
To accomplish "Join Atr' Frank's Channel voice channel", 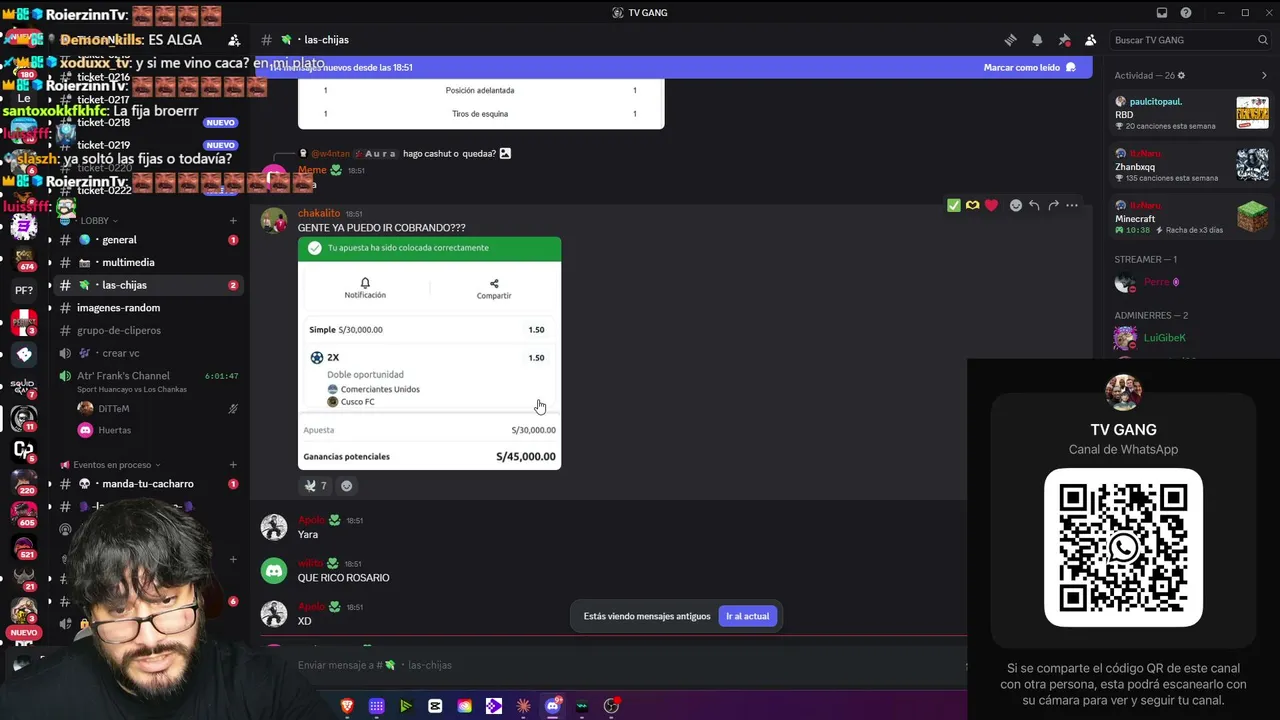I will (x=148, y=380).
